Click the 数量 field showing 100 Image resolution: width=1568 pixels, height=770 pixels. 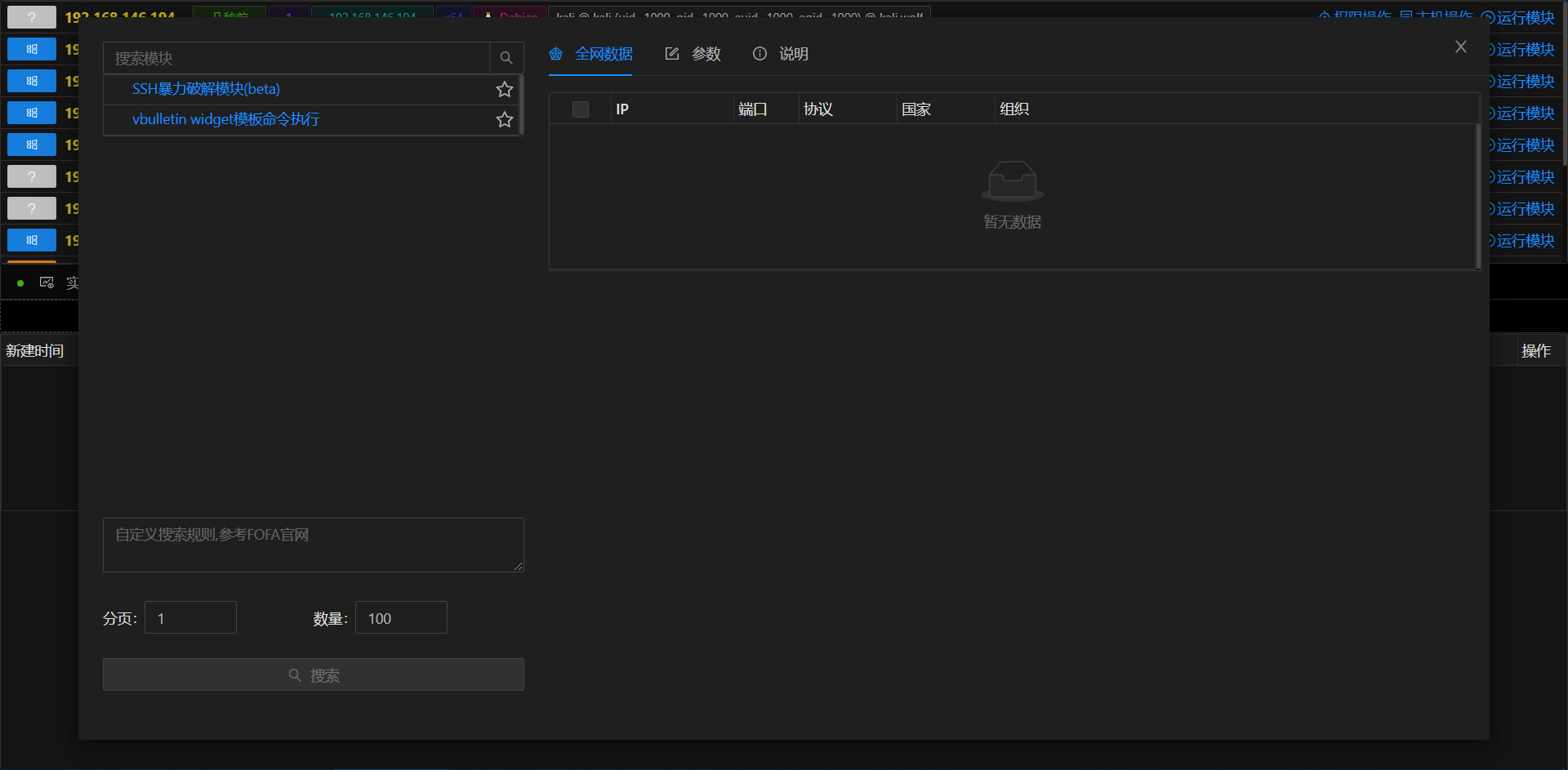(401, 617)
